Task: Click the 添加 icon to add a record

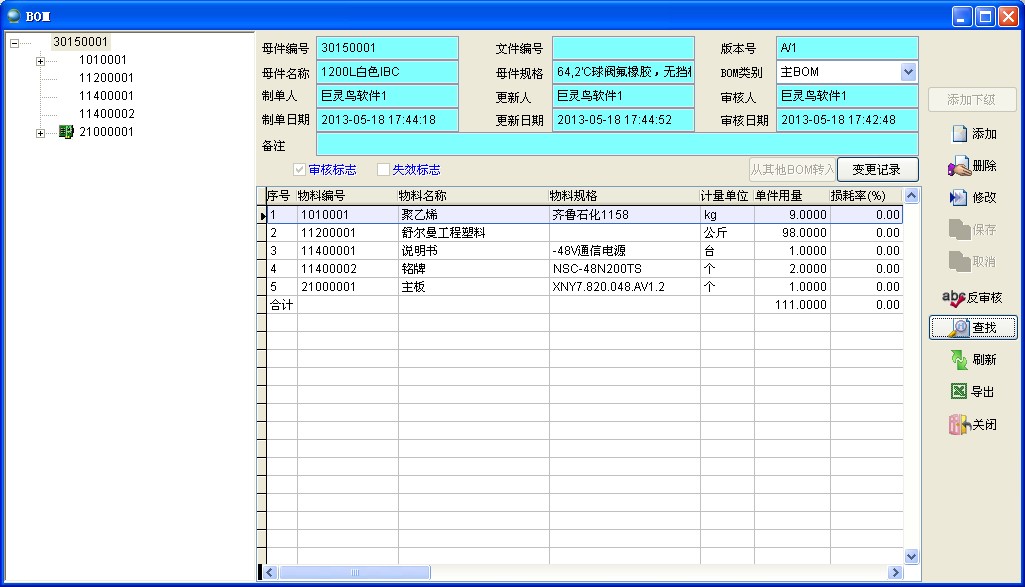Action: (x=972, y=134)
